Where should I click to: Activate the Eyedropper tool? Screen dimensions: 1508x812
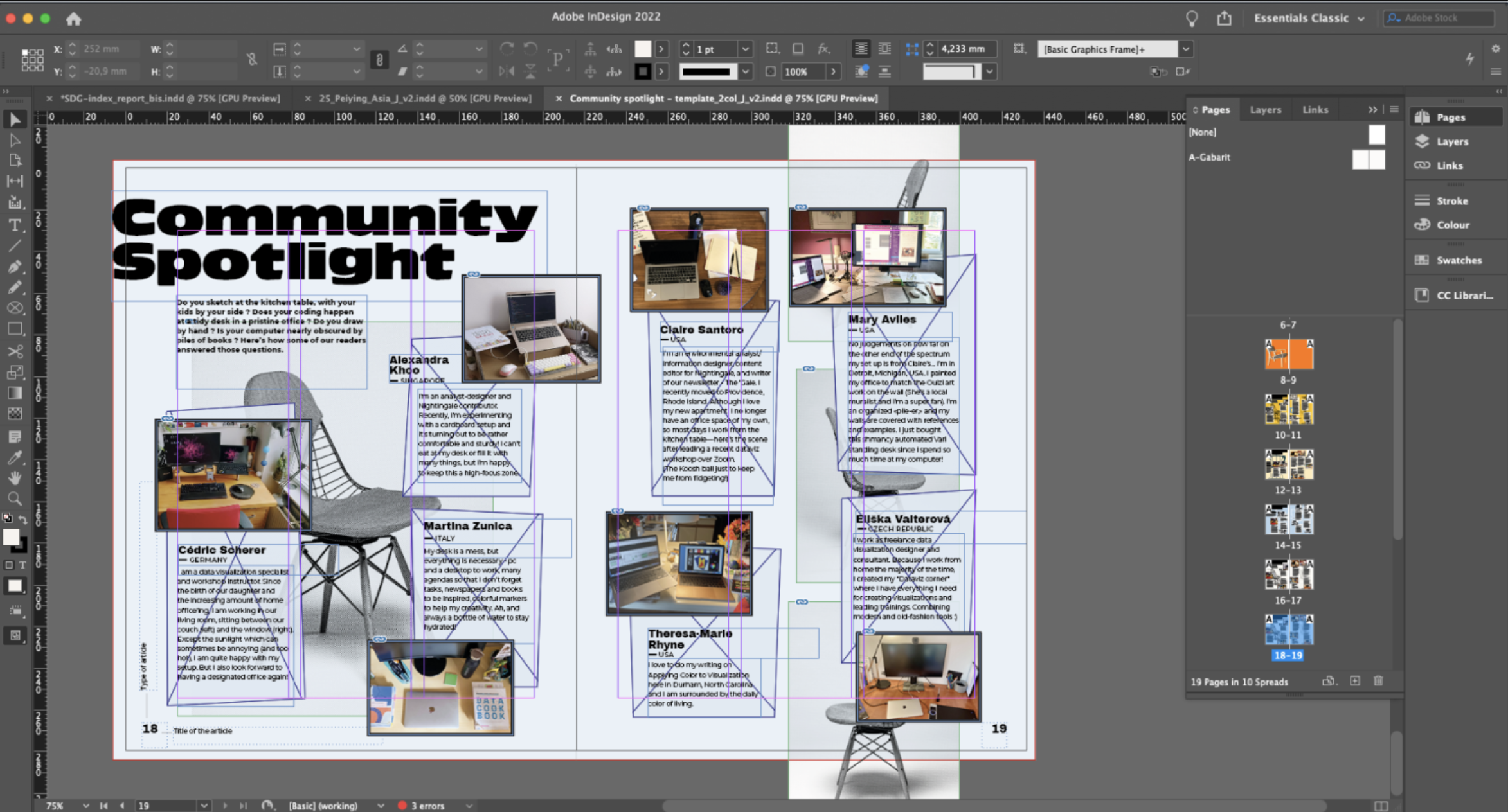click(14, 457)
